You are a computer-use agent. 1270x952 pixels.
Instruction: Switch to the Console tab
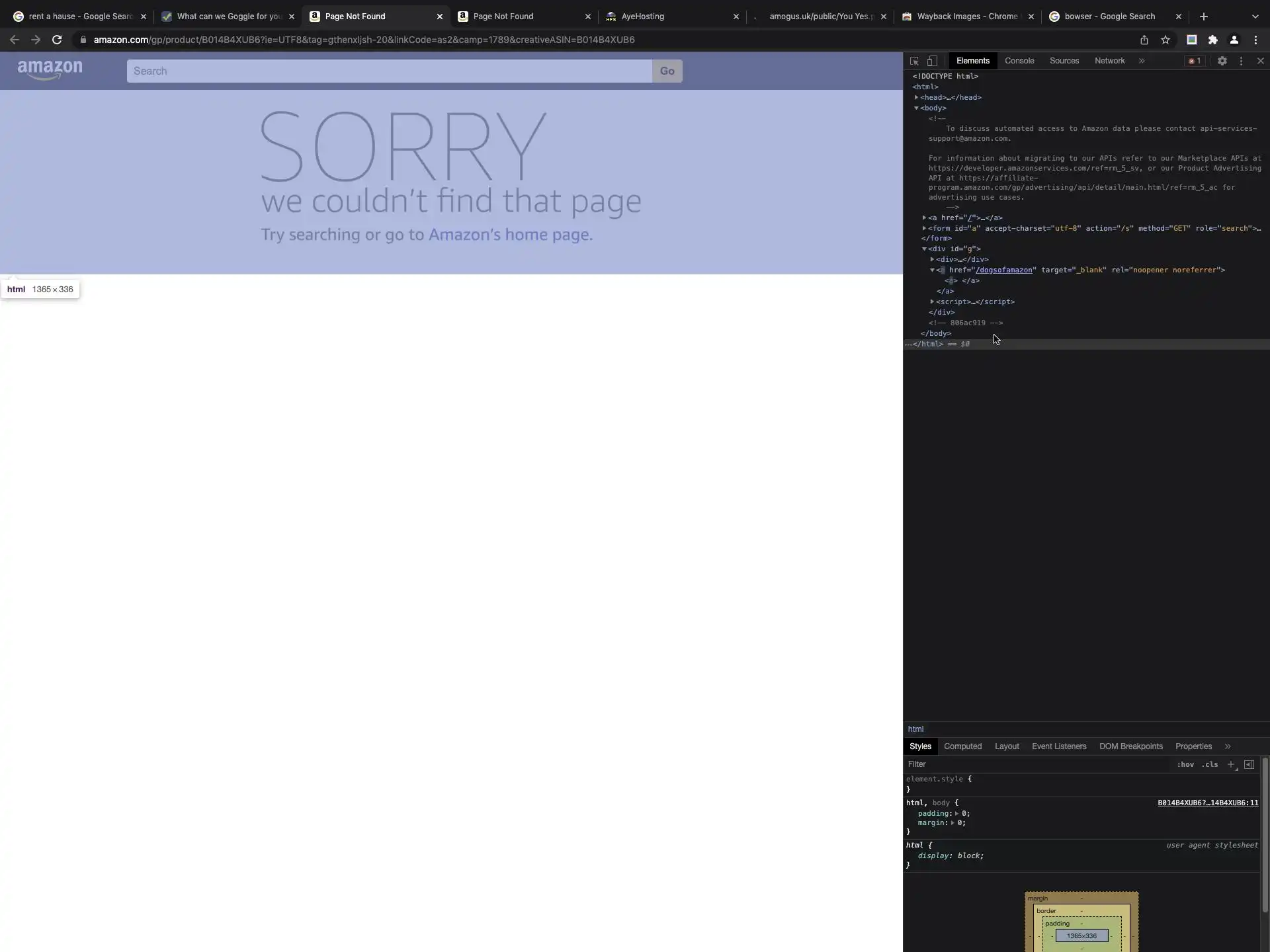1019,61
